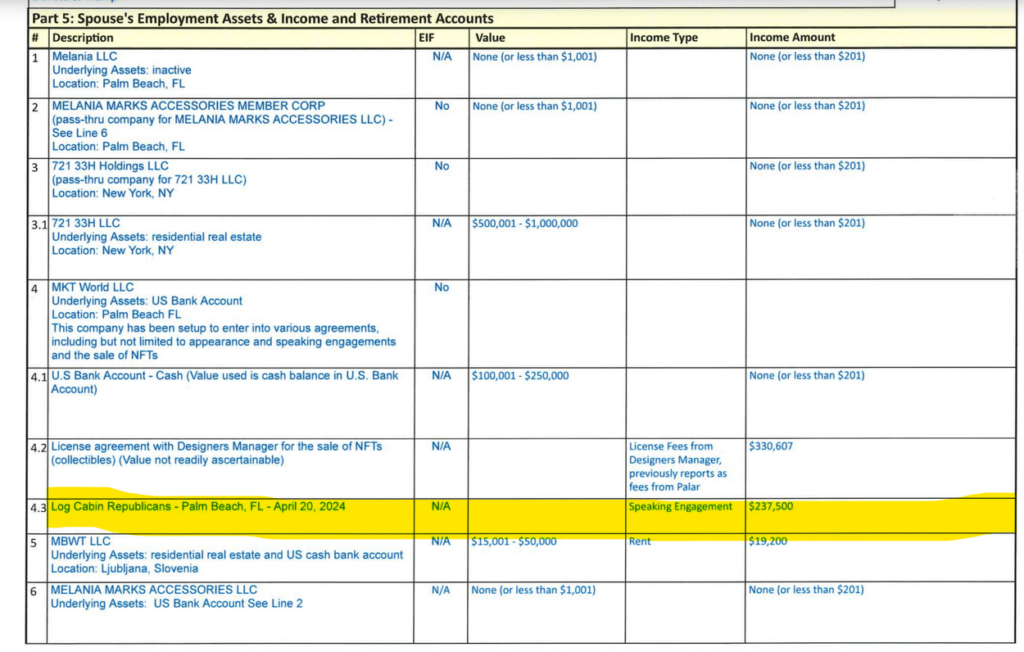Select the Melania LLC entry in row 1
Image resolution: width=1024 pixels, height=652 pixels.
point(84,57)
